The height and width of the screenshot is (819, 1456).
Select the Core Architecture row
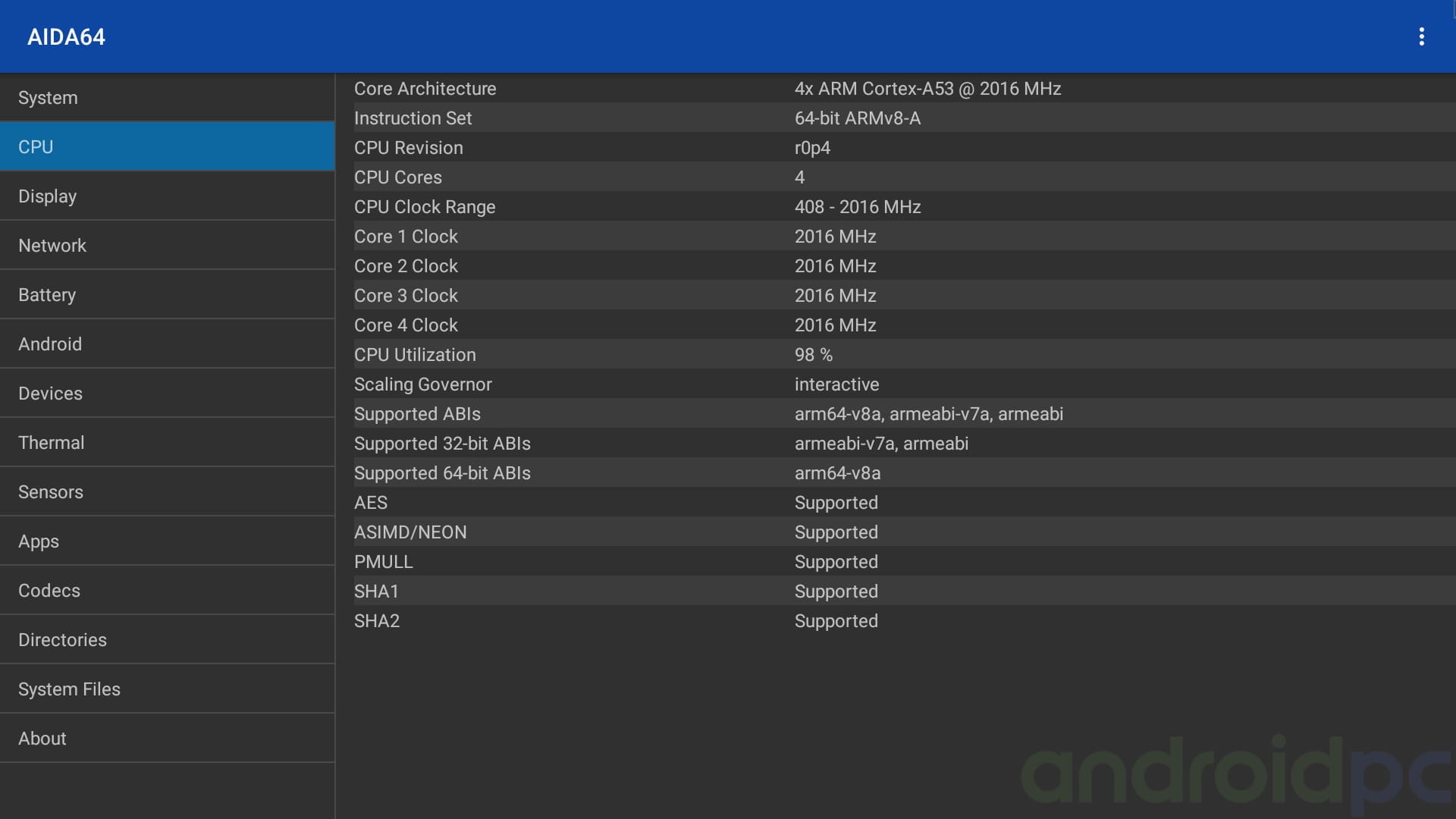895,89
